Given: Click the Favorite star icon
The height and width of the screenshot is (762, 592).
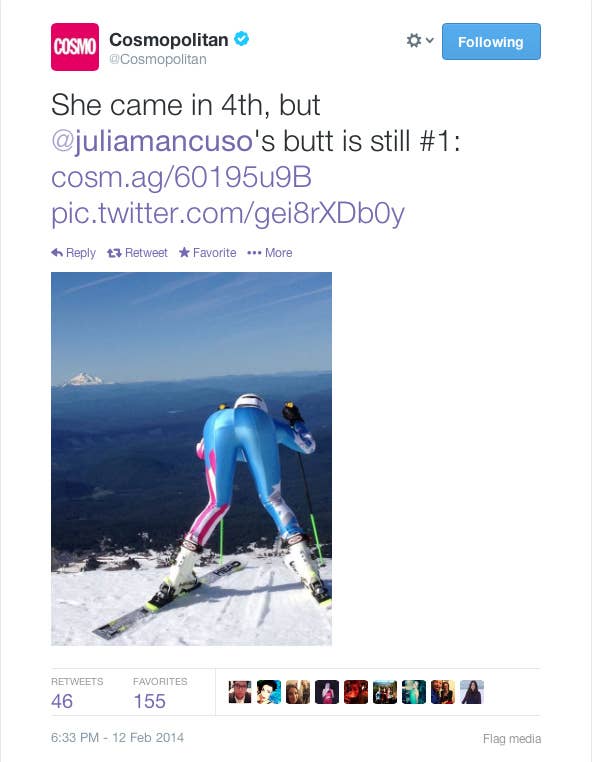Looking at the screenshot, I should [184, 252].
